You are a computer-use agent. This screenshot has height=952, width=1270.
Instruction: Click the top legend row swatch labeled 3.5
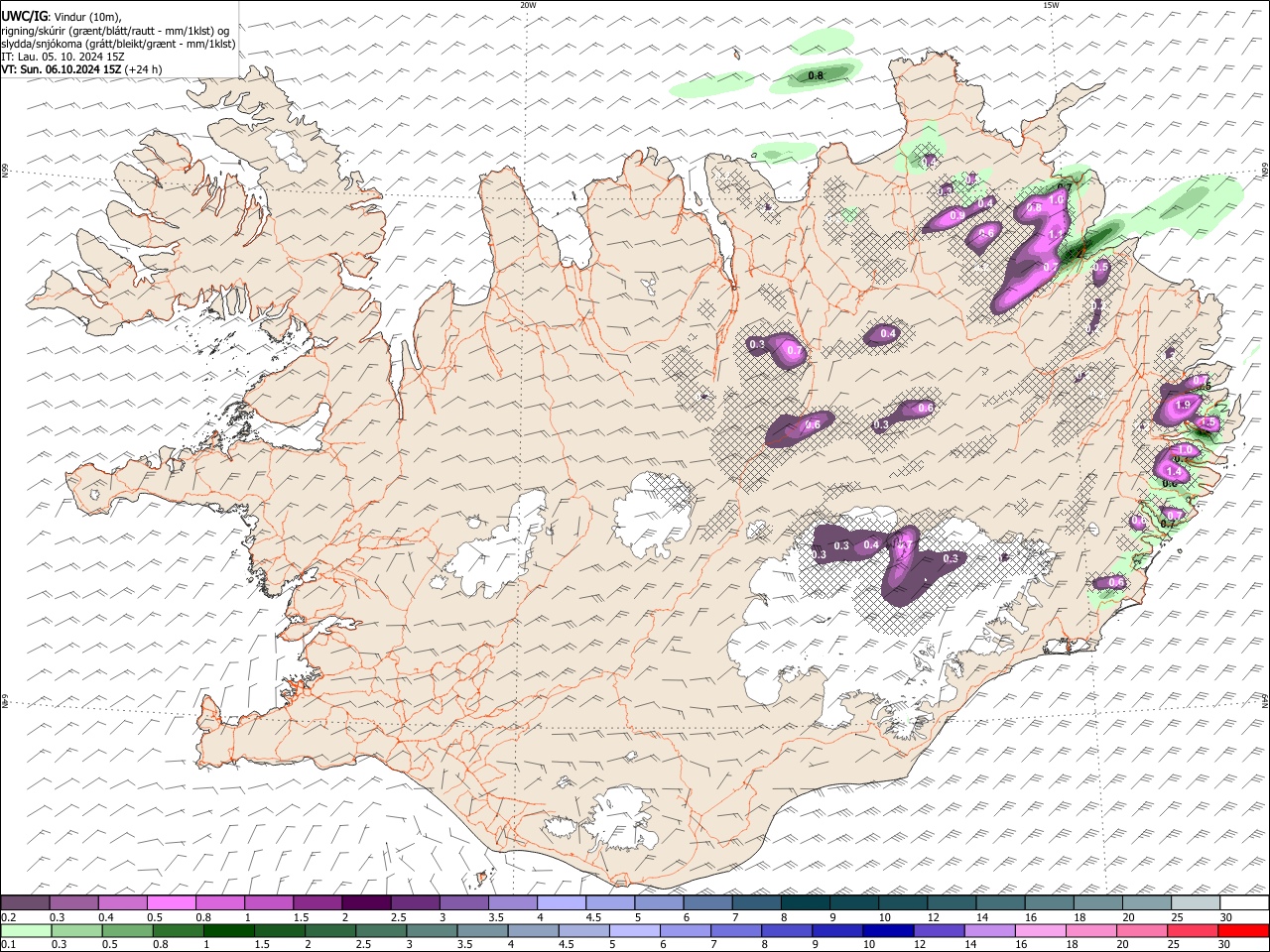512,903
